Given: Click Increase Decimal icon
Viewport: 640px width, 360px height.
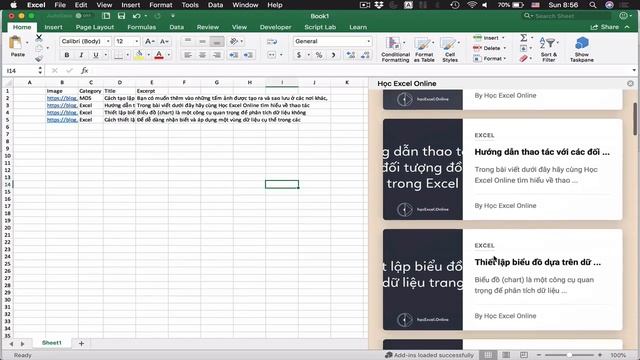Looking at the screenshot, I should click(350, 55).
